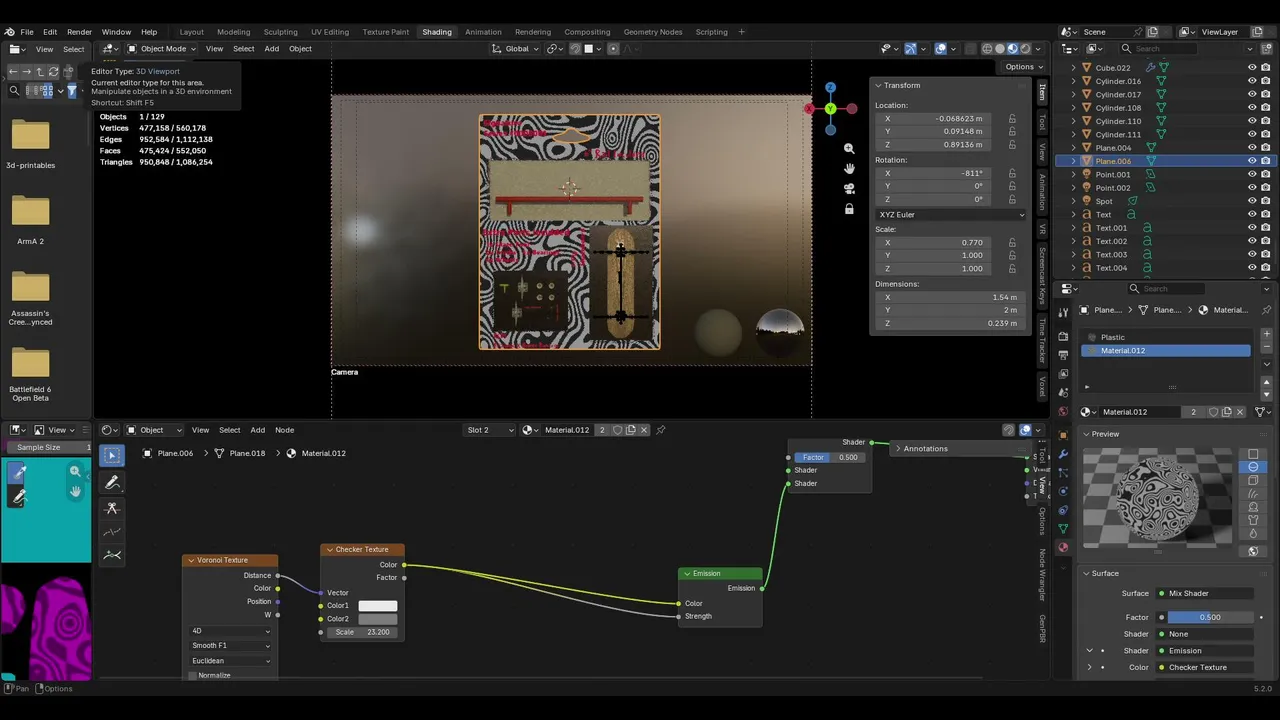The image size is (1280, 720).
Task: Open the Render properties tab icon
Action: pos(1063,336)
